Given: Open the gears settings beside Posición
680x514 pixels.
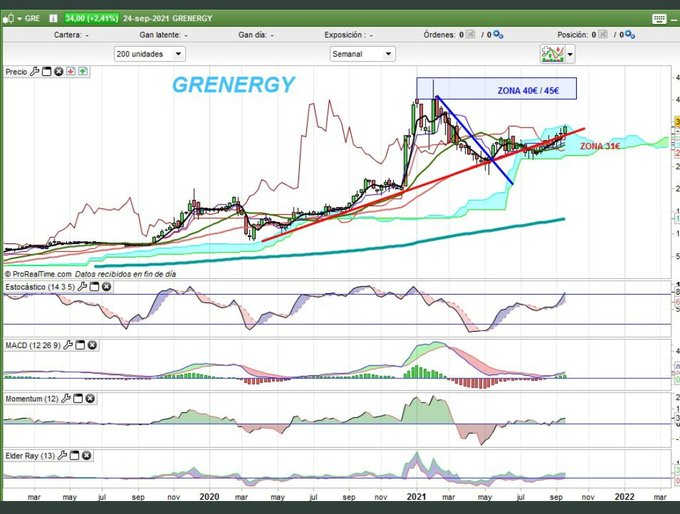Looking at the screenshot, I should click(x=630, y=35).
